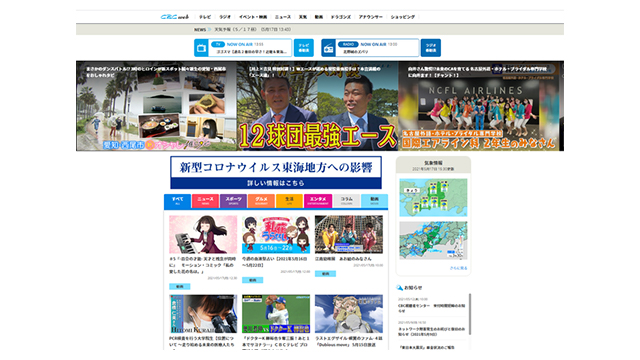Open the ショッピング menu item

(x=402, y=17)
